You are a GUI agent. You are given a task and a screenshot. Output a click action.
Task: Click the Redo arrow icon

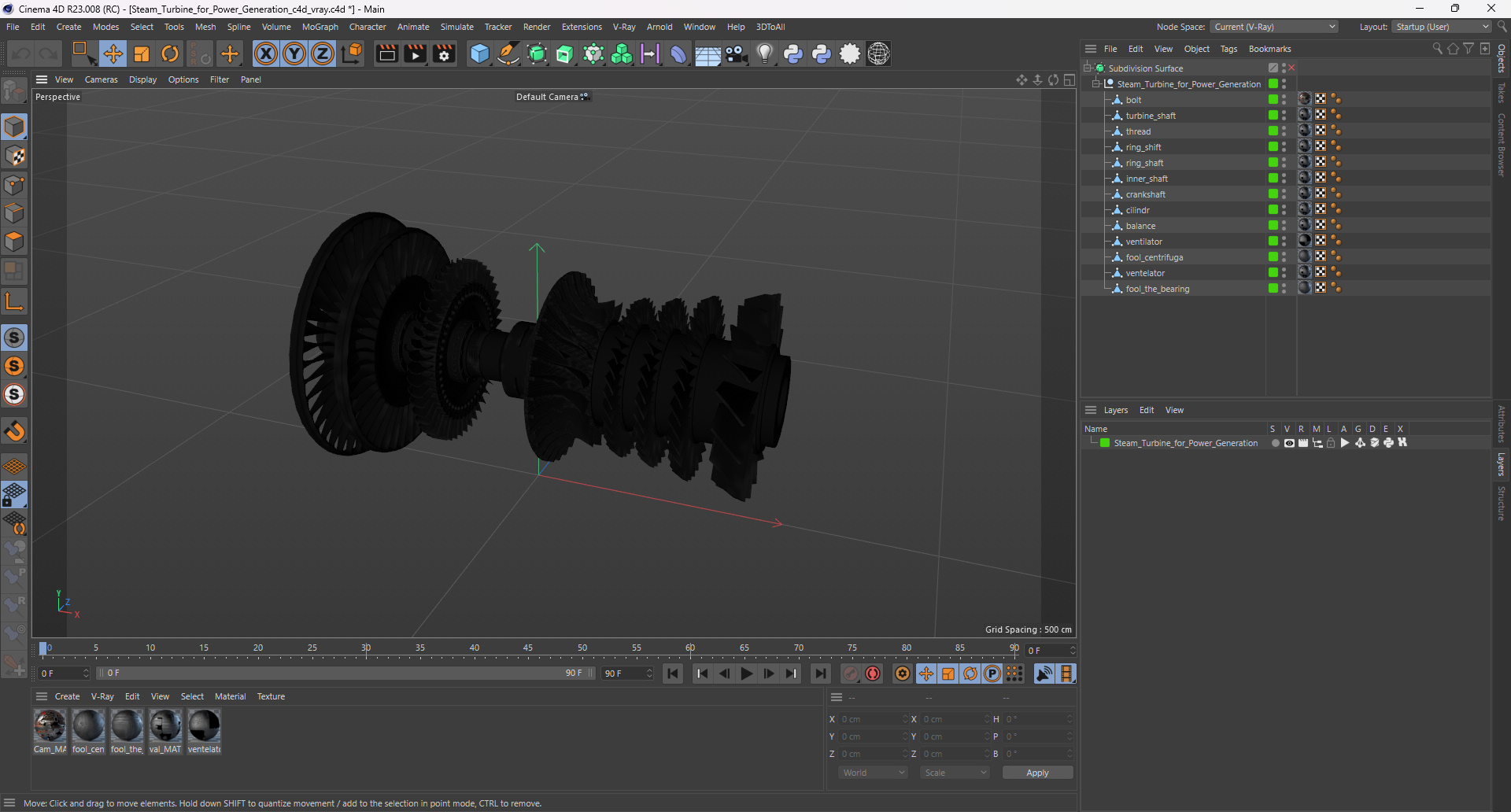[49, 54]
